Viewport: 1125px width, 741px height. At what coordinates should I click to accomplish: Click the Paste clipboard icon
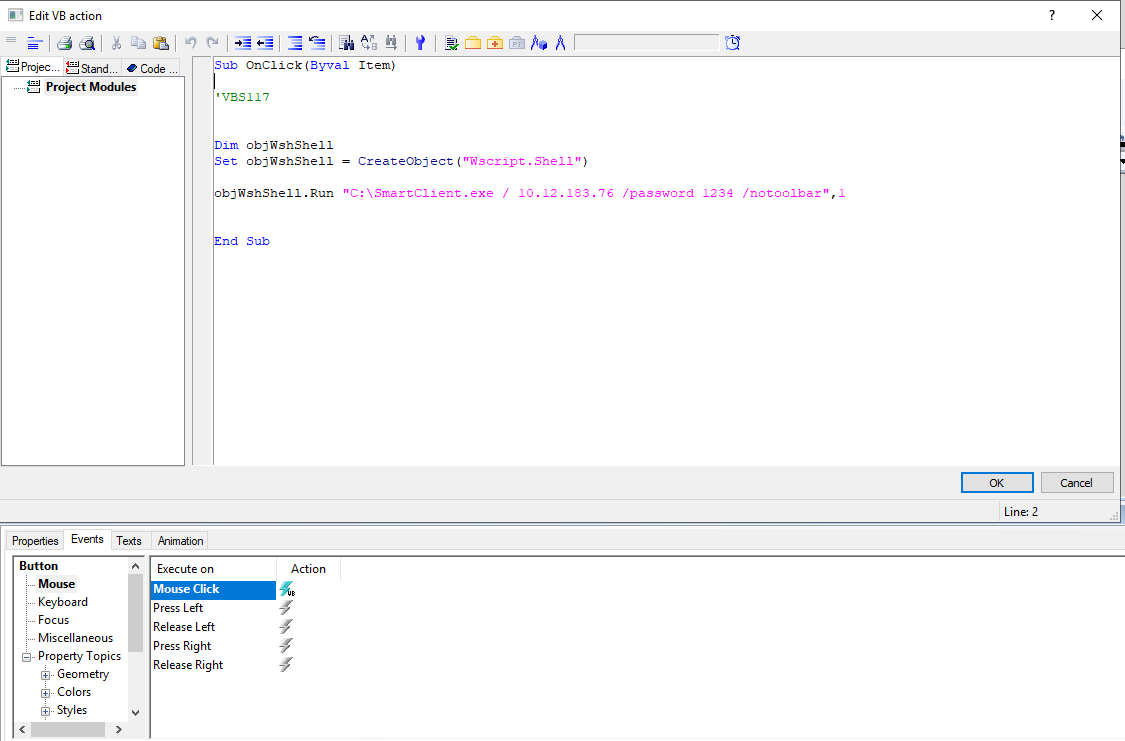coord(161,43)
